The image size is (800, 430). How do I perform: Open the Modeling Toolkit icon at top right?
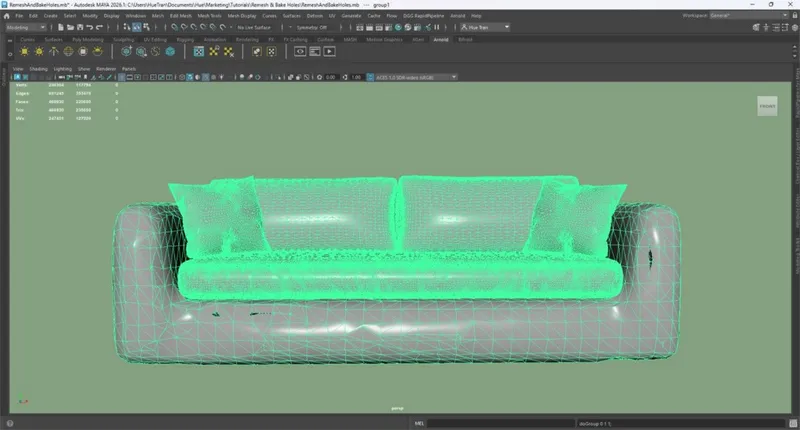(x=756, y=28)
